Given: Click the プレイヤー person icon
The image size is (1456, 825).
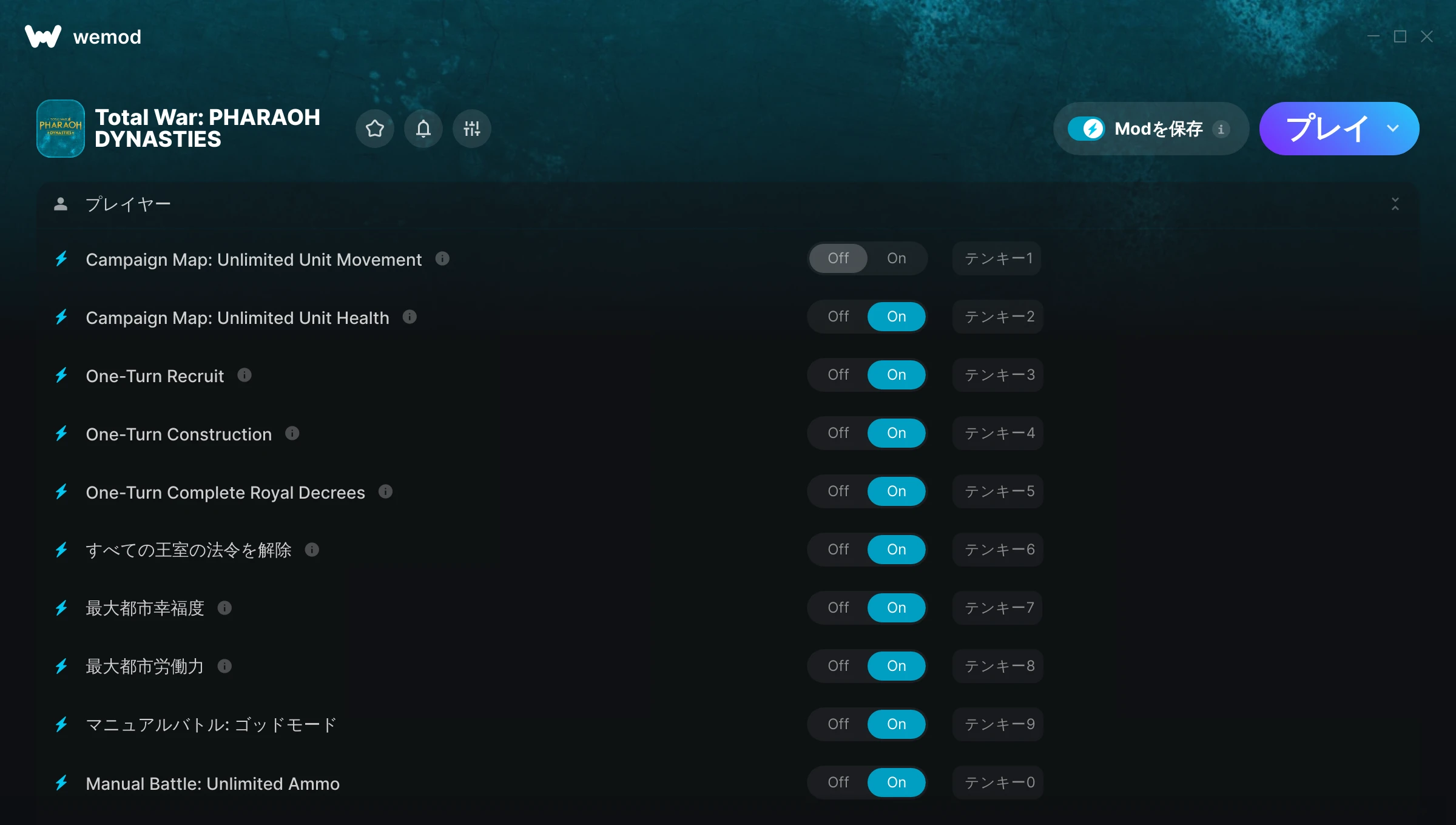Looking at the screenshot, I should pos(61,204).
